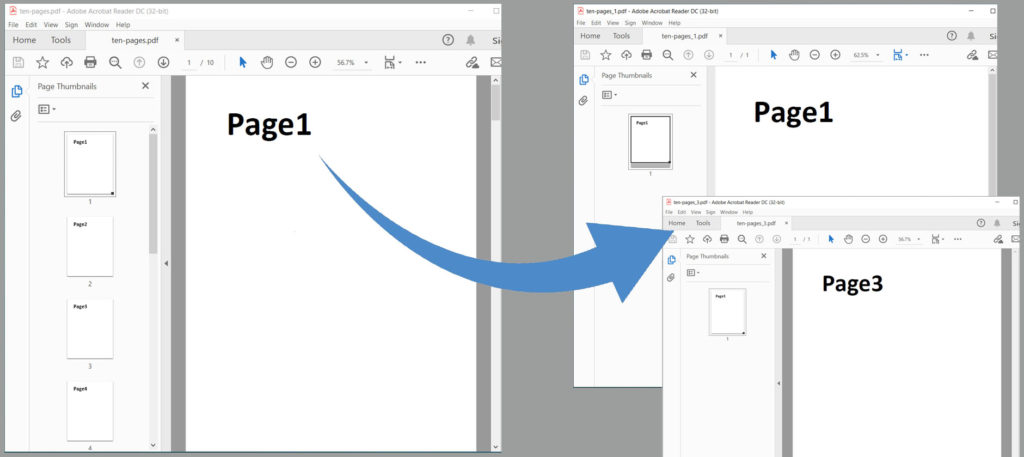Bookmark ten-pages.pdf with the star icon

tap(43, 62)
